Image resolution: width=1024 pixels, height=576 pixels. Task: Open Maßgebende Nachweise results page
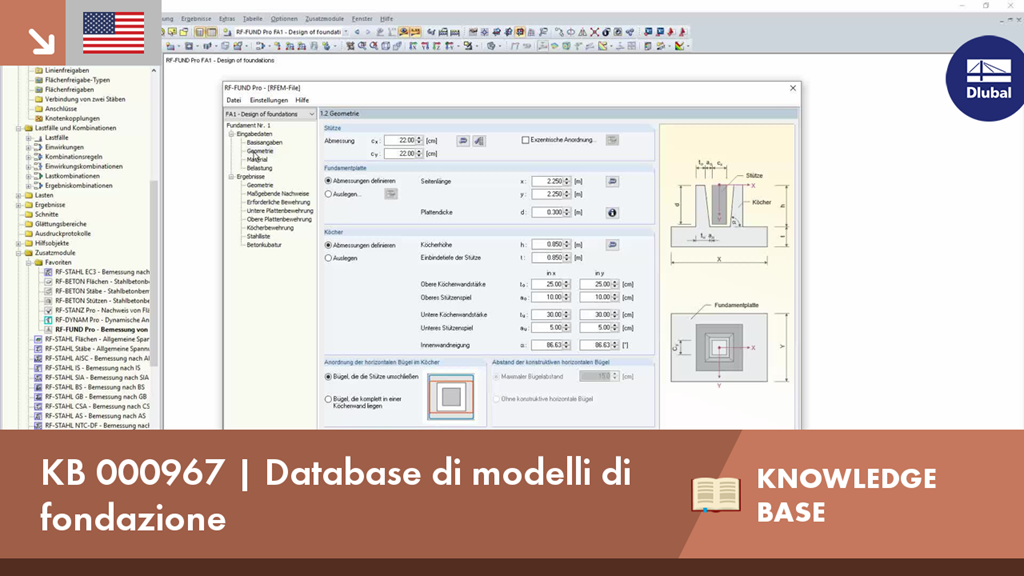click(278, 194)
